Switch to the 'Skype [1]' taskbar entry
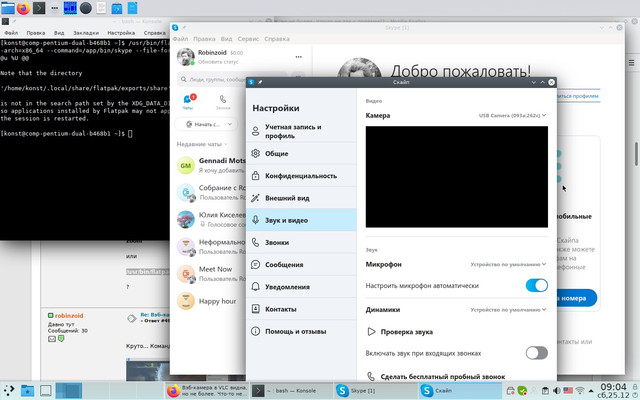 [375, 391]
